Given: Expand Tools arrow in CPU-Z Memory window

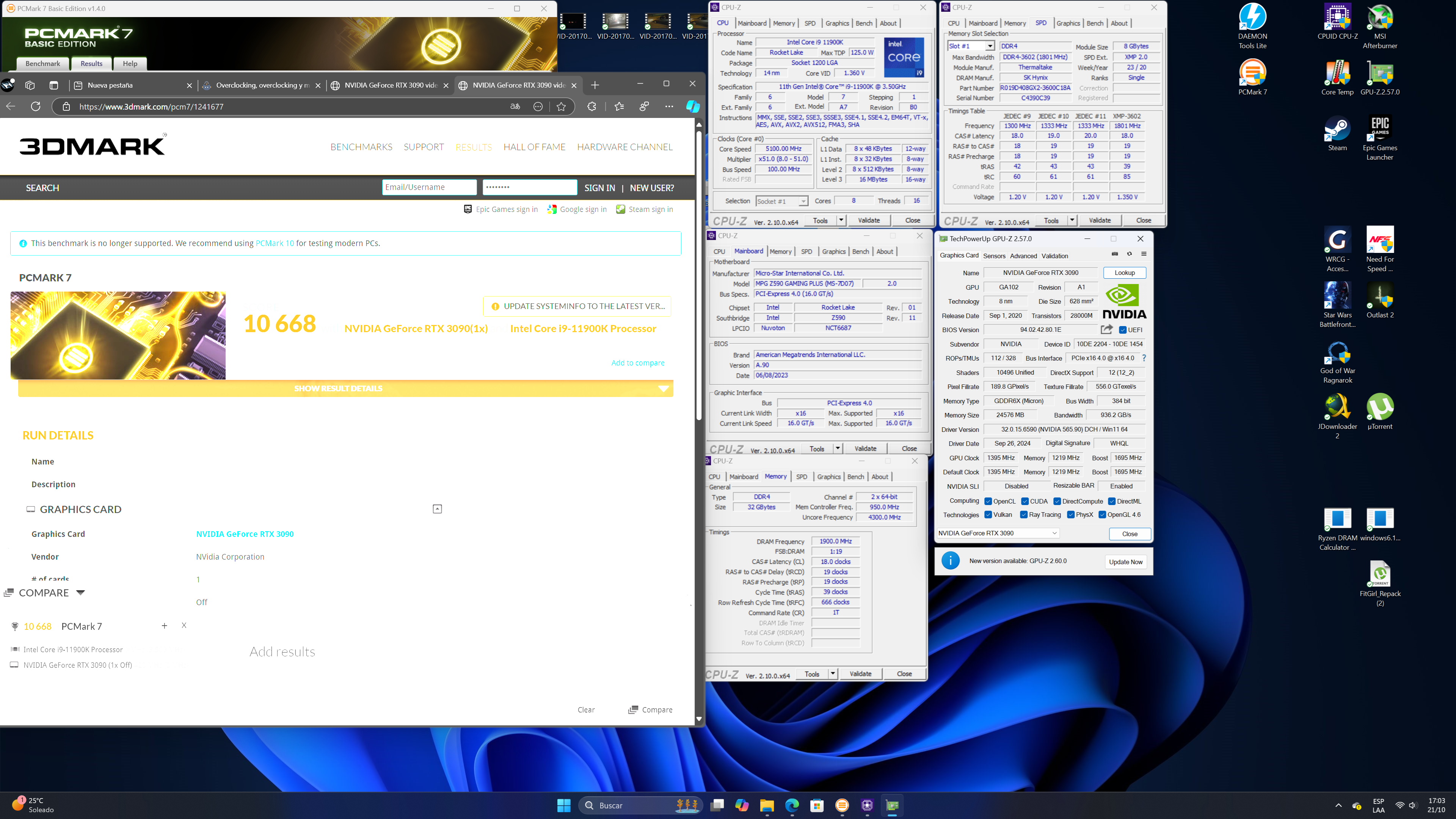Looking at the screenshot, I should pyautogui.click(x=833, y=673).
